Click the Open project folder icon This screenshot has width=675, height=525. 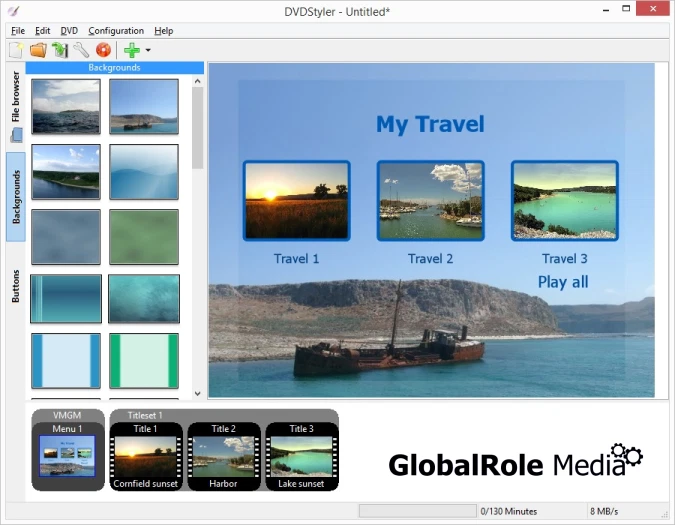[38, 49]
